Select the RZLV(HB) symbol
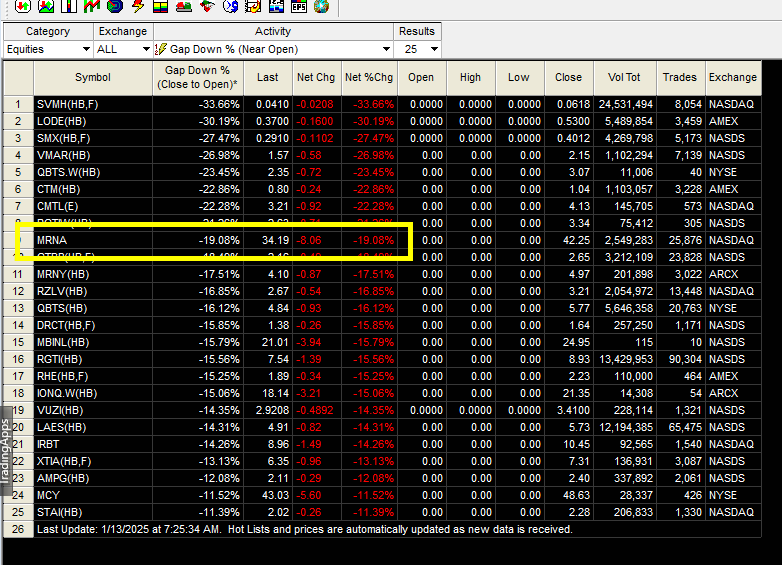This screenshot has height=565, width=782. tap(62, 291)
